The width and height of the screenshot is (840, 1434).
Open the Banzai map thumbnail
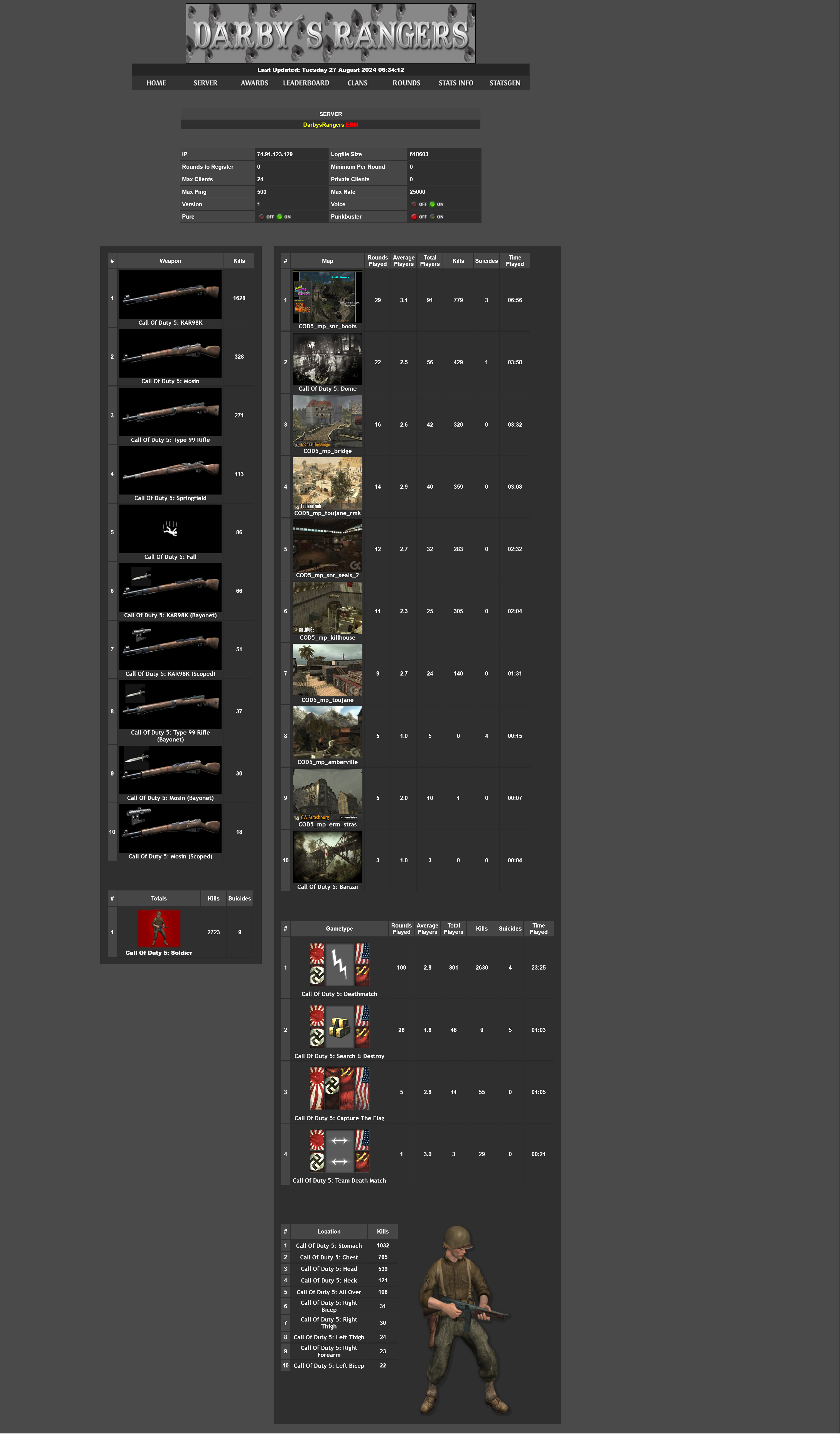[x=328, y=857]
